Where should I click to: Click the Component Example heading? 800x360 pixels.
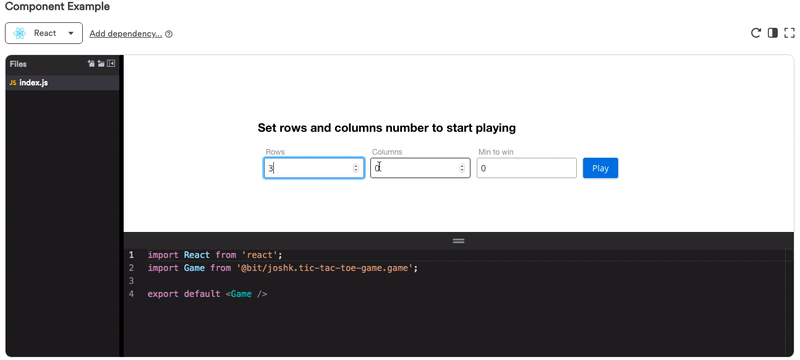[57, 7]
